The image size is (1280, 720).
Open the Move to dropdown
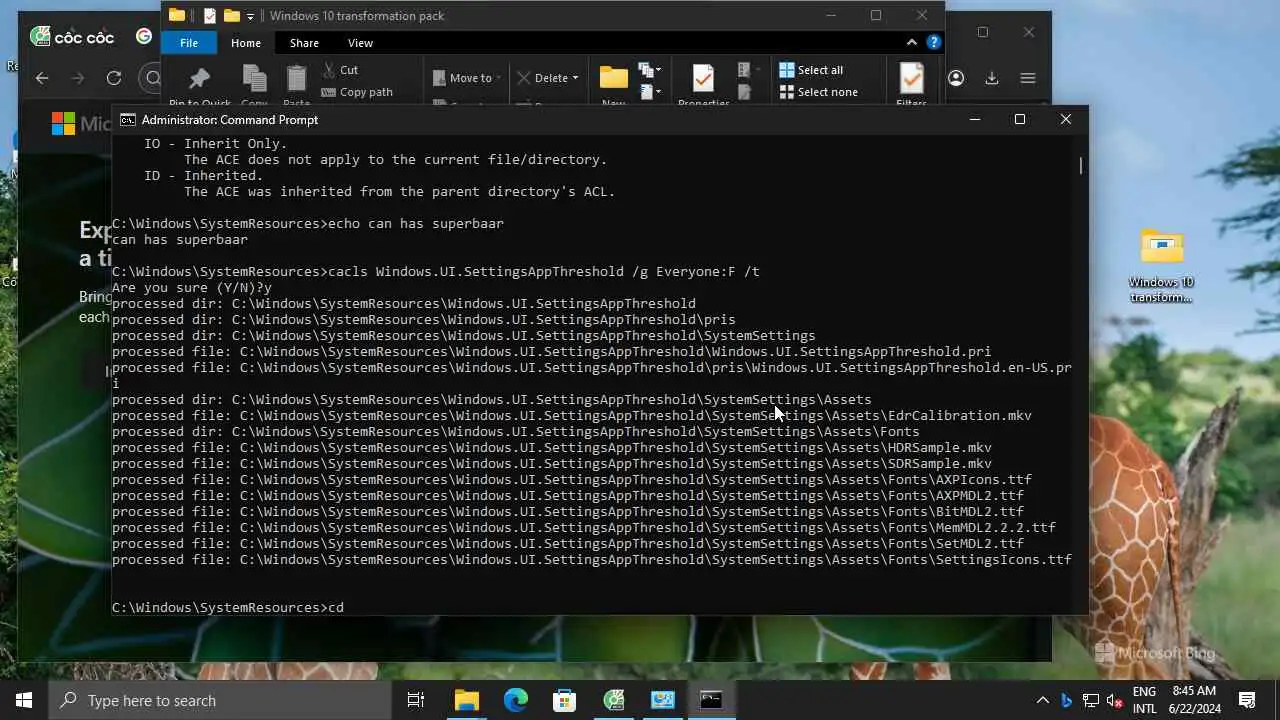click(467, 78)
